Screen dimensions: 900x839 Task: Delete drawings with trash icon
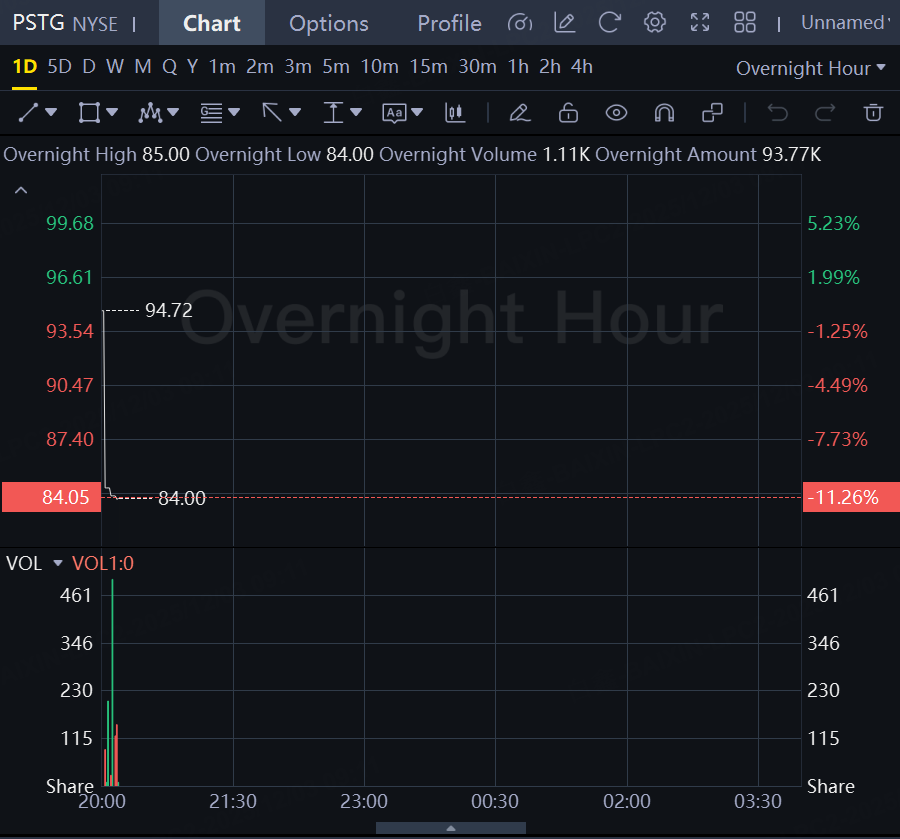click(x=873, y=112)
